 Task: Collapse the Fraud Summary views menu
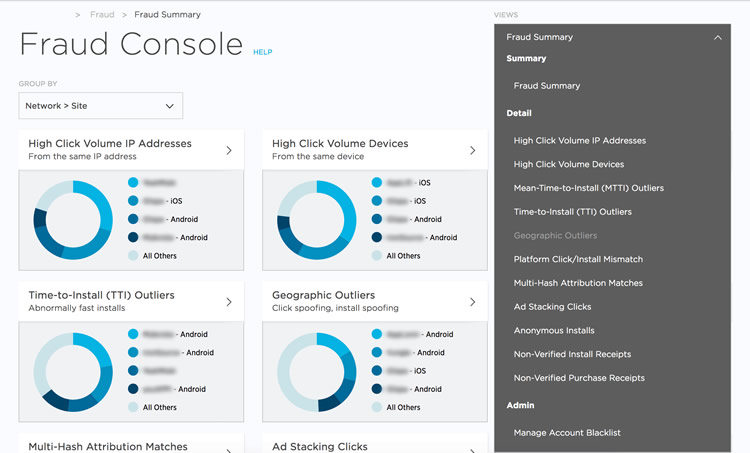click(x=717, y=37)
